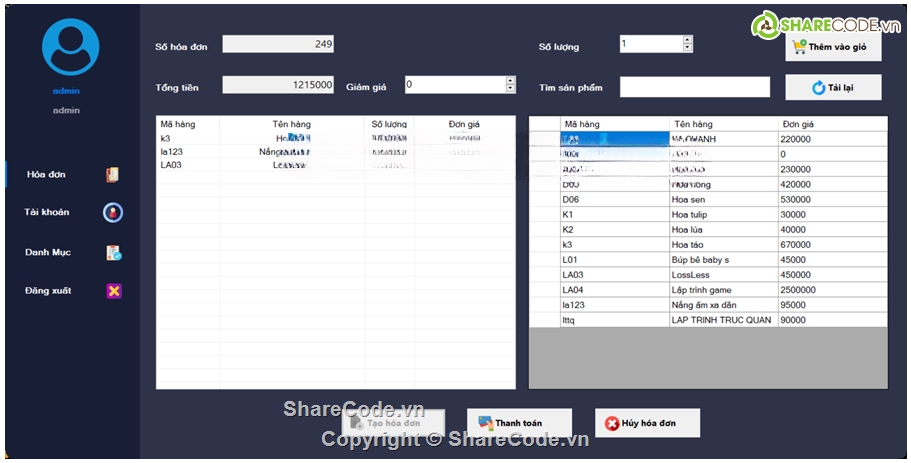Viewport: 911px width, 463px height.
Task: Click row header of the lttq row
Action: (544, 320)
